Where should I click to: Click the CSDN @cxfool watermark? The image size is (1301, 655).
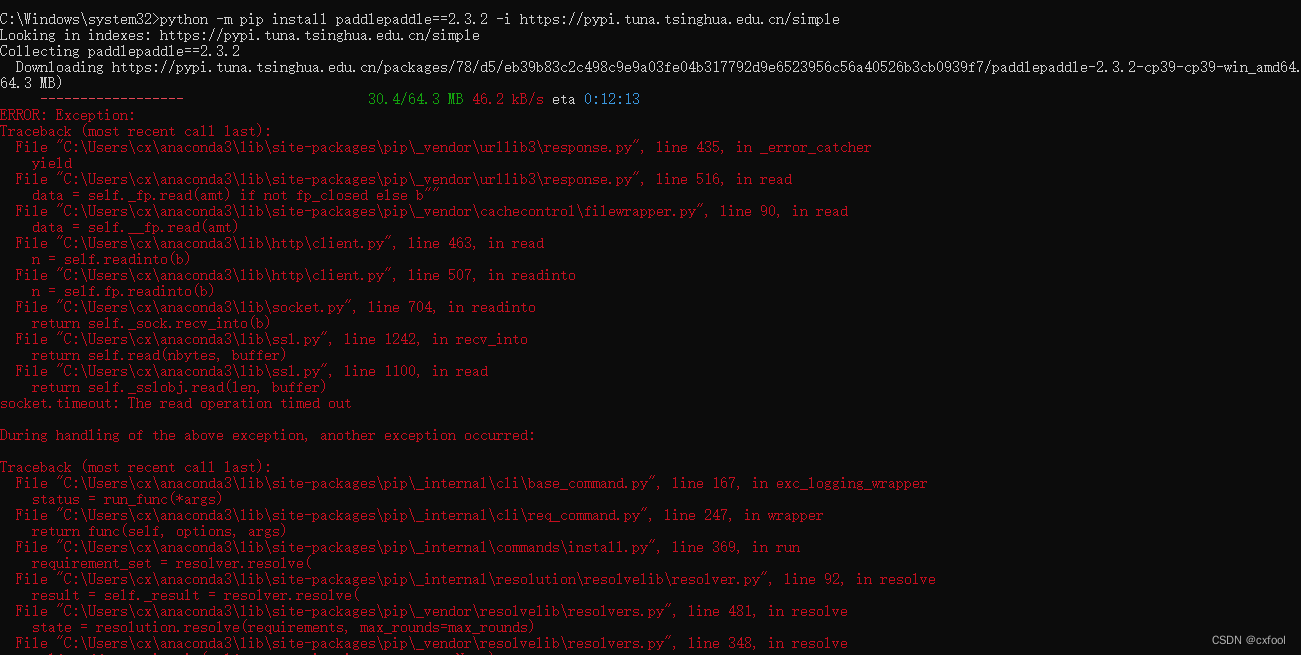click(1249, 640)
